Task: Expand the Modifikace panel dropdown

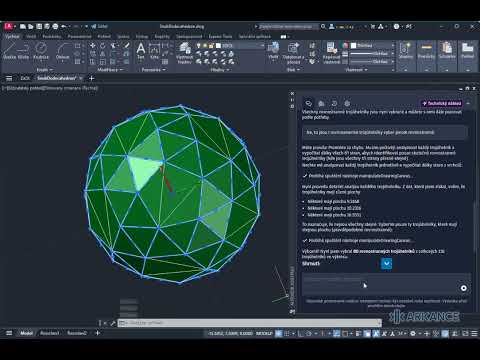Action: [110, 70]
